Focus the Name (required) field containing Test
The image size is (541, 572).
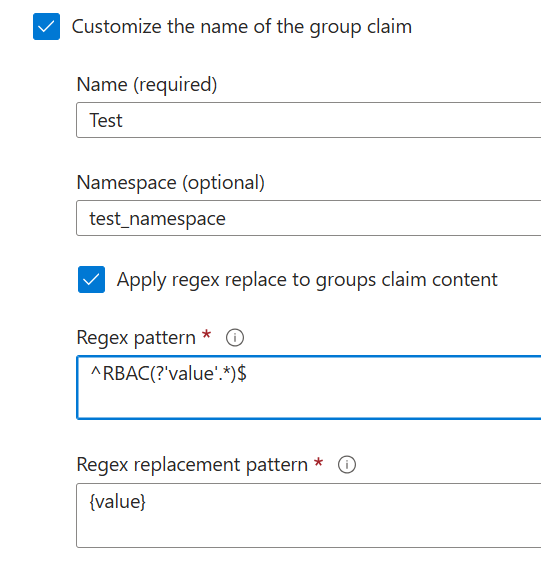pos(309,120)
